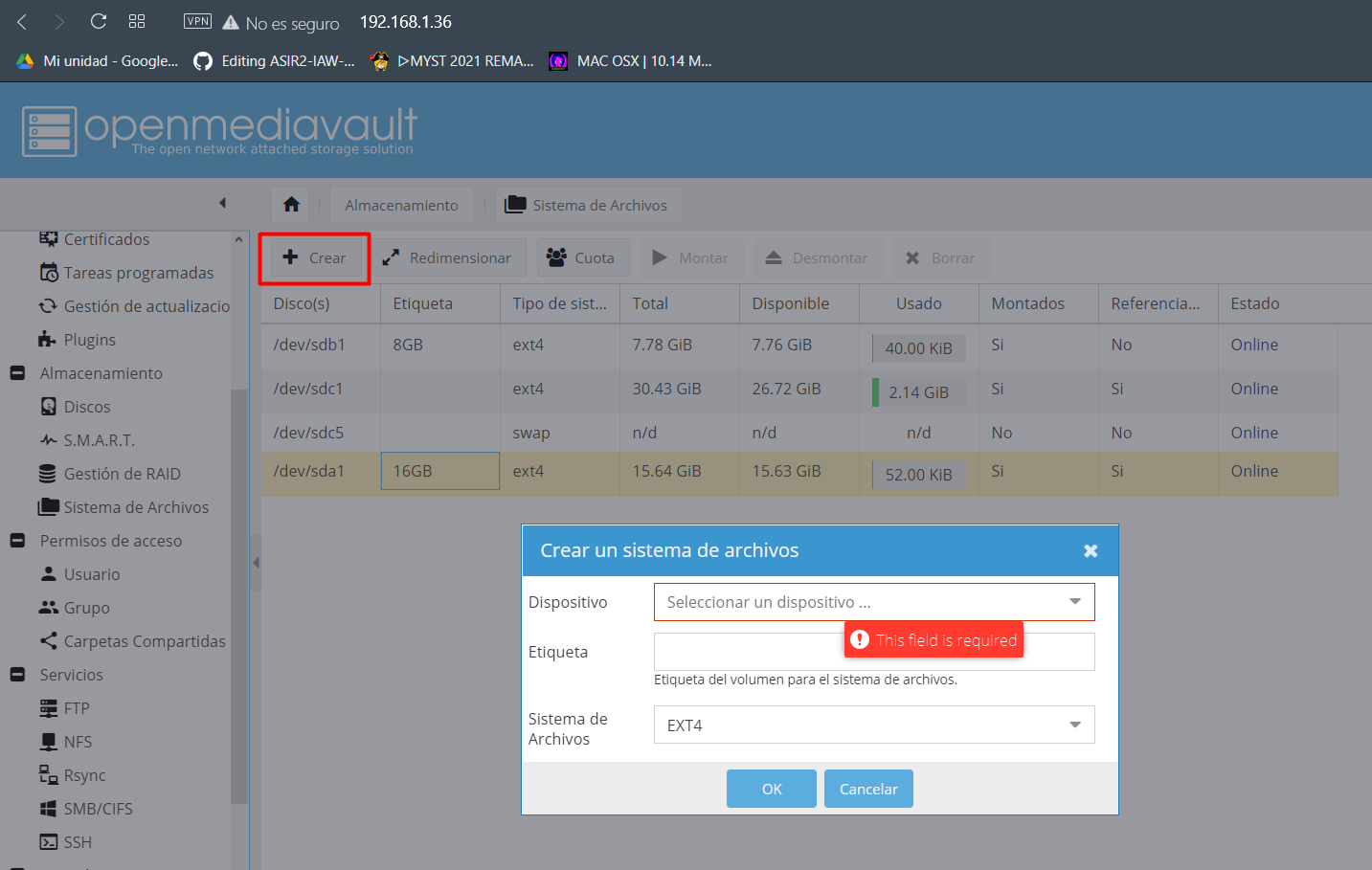
Task: Open NFS service settings
Action: pos(78,742)
